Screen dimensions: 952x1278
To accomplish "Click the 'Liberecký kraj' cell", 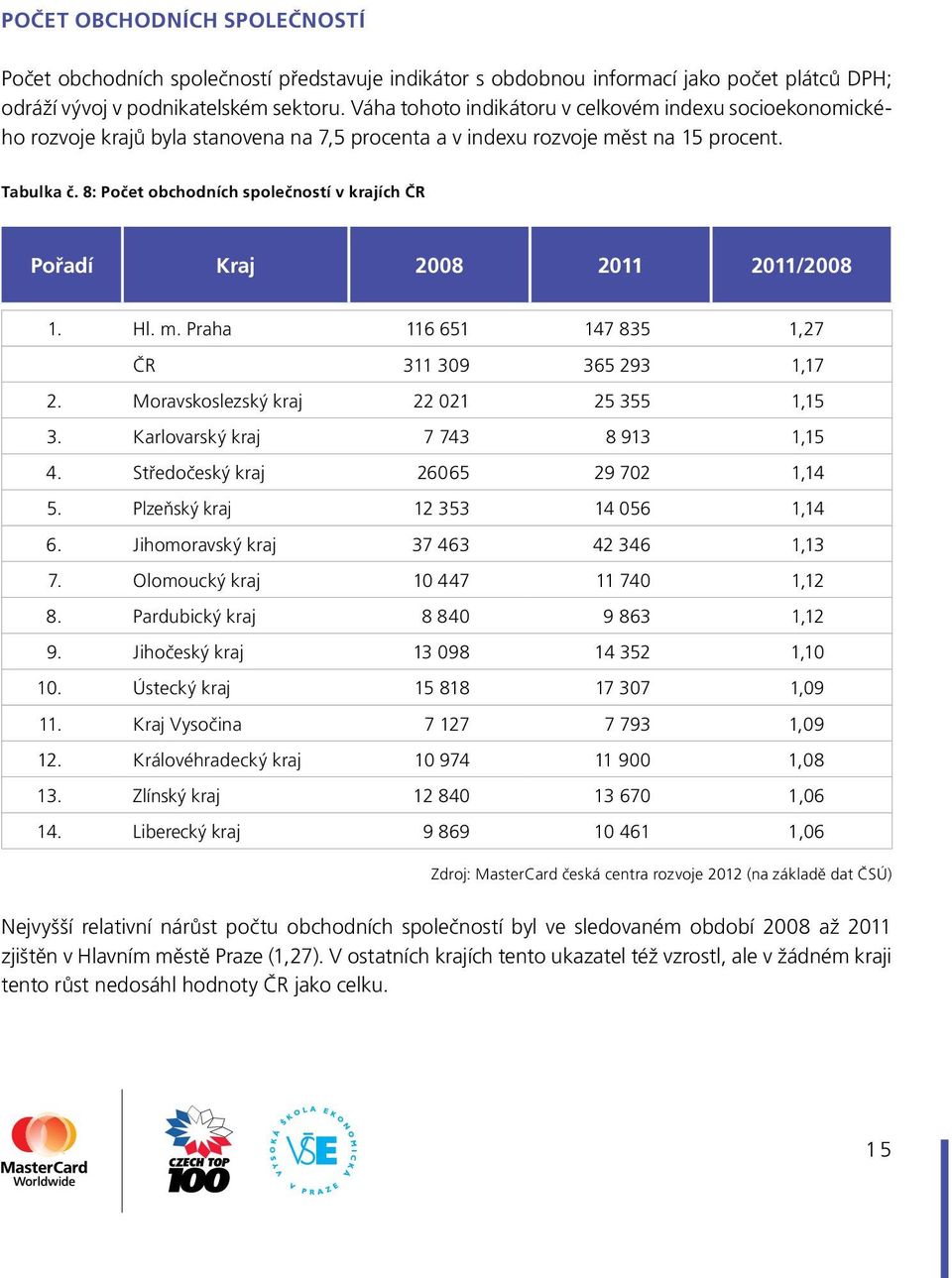I will pyautogui.click(x=186, y=832).
